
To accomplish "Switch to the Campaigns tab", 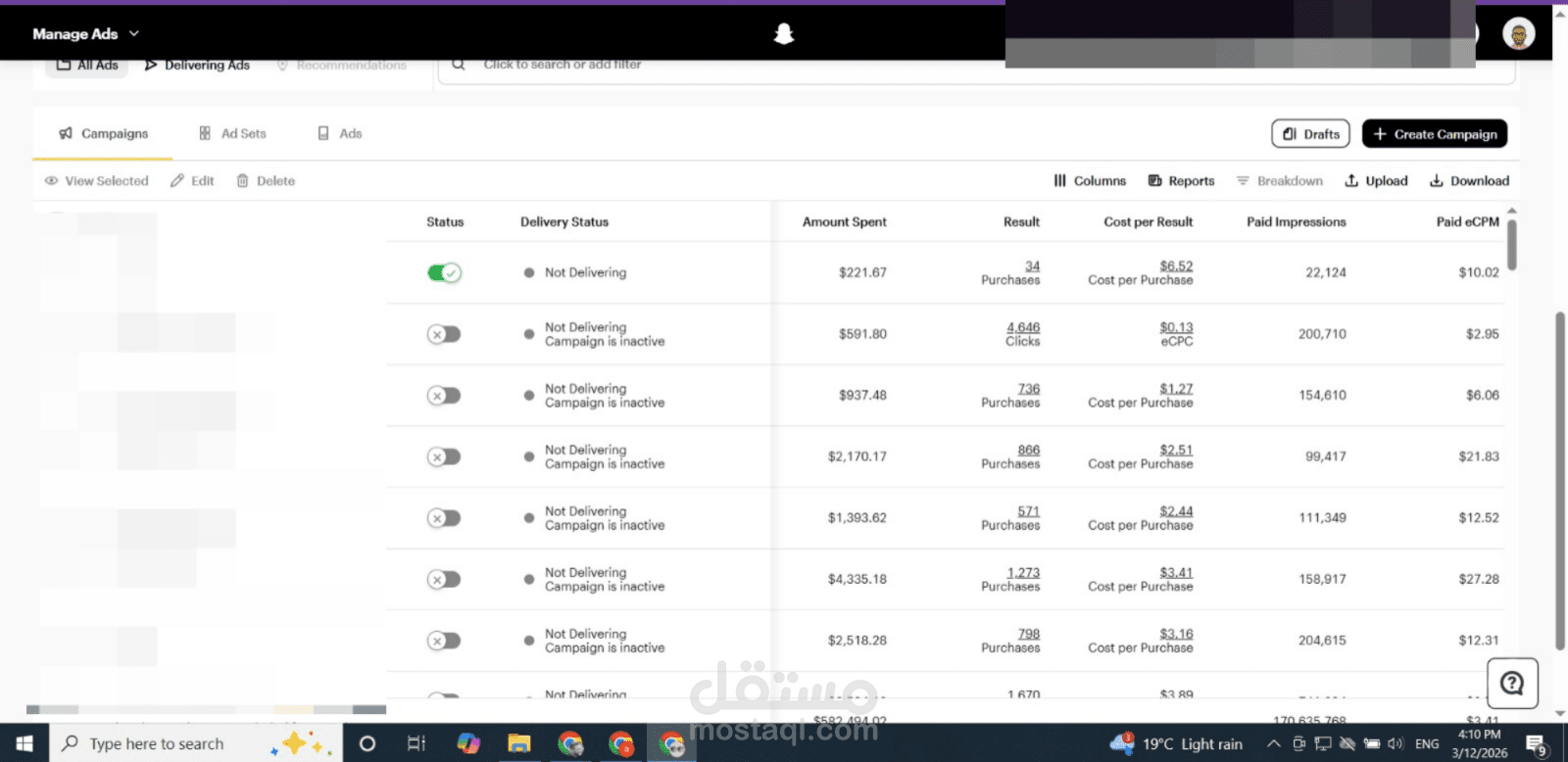I will (x=103, y=134).
